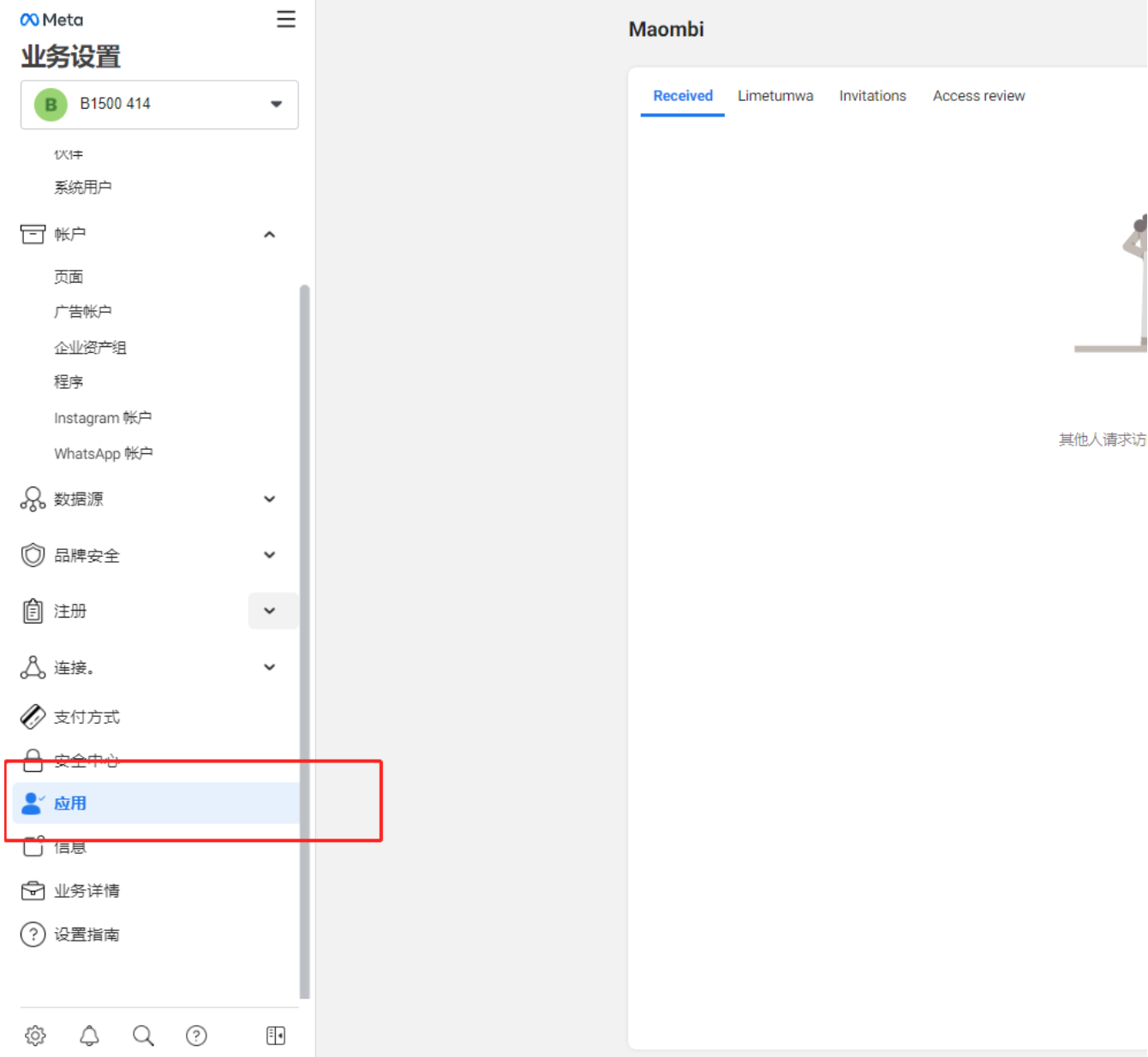Open the help question mark icon
Viewport: 1148px width, 1057px height.
(196, 1036)
